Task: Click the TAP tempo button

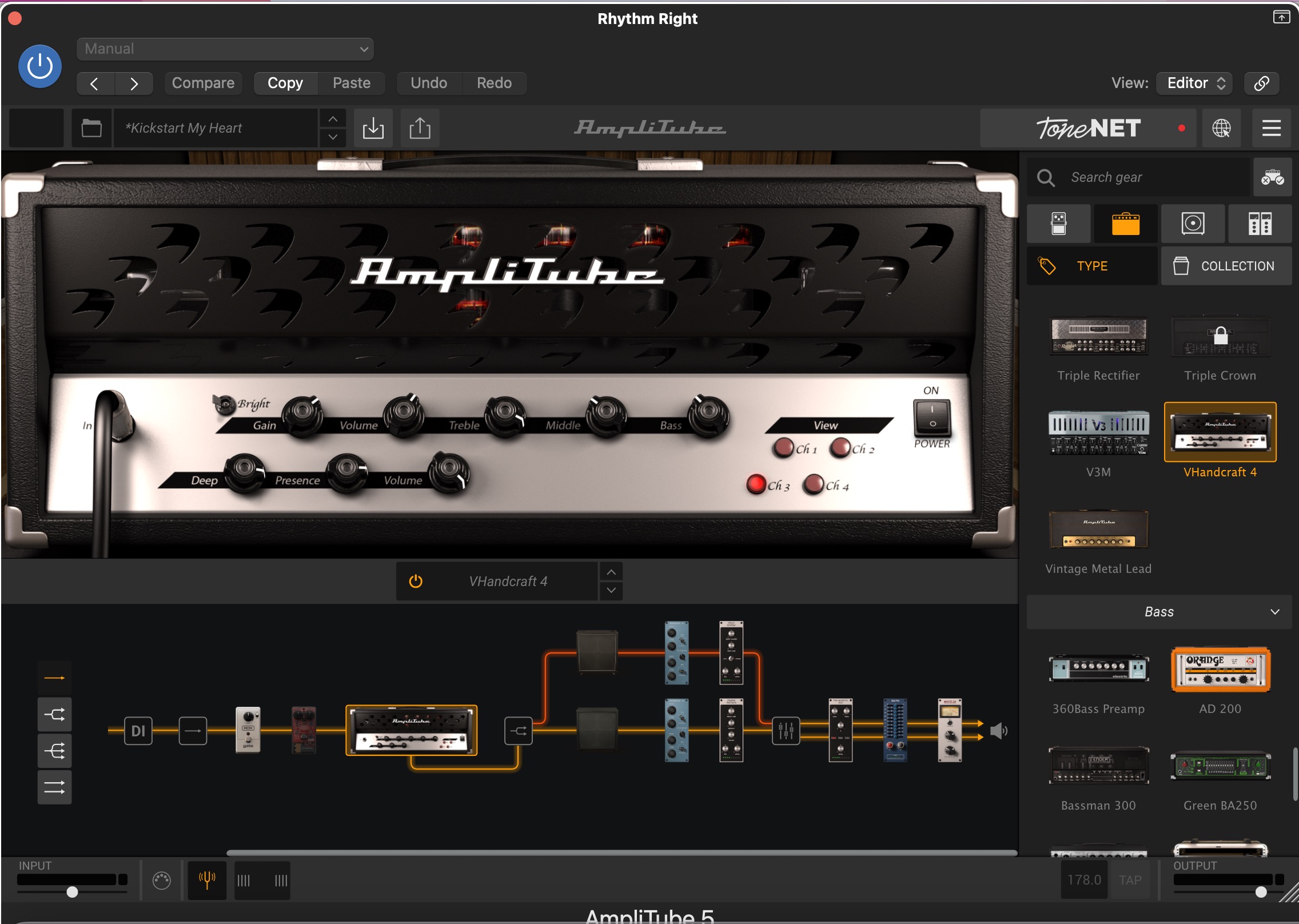Action: [1130, 880]
